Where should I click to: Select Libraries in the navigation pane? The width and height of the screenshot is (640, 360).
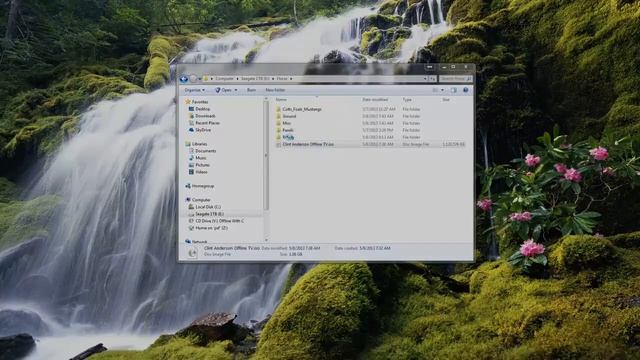[x=196, y=144]
